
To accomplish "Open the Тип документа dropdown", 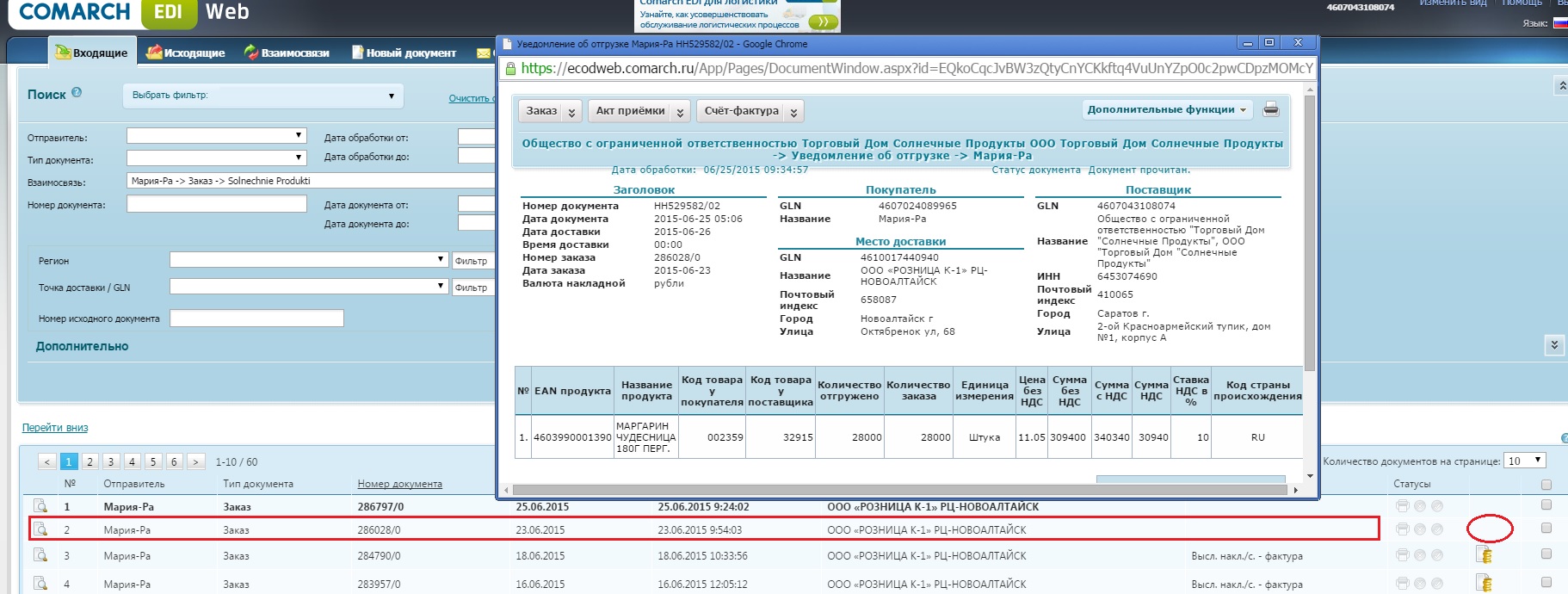I will coord(216,158).
